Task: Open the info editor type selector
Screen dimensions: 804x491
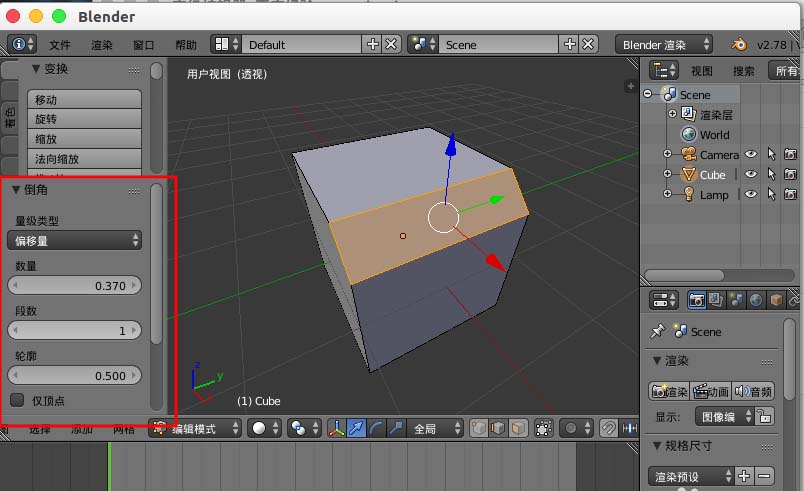Action: tap(23, 45)
